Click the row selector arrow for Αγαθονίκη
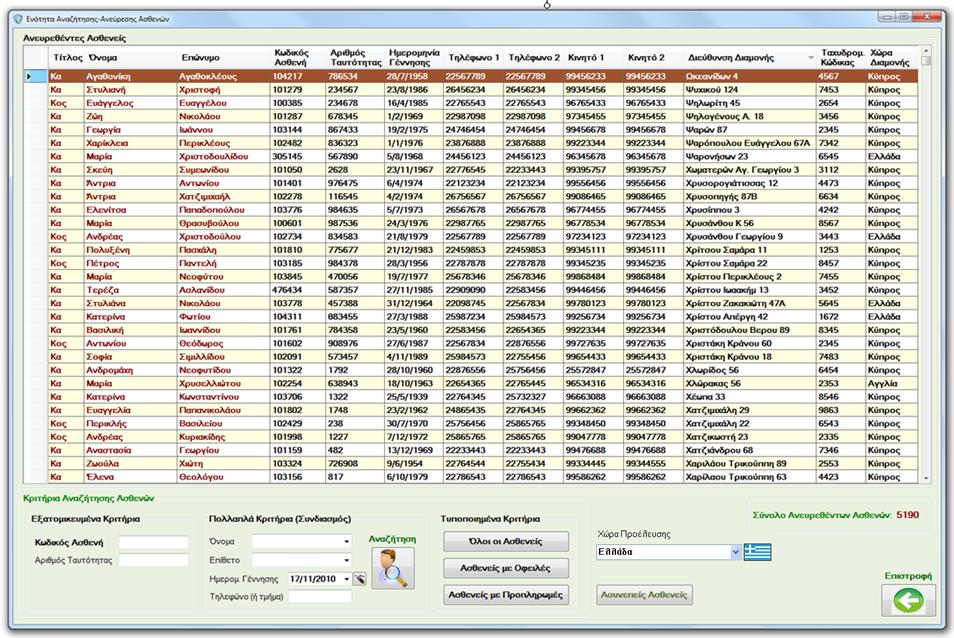The height and width of the screenshot is (638, 954). click(x=30, y=76)
